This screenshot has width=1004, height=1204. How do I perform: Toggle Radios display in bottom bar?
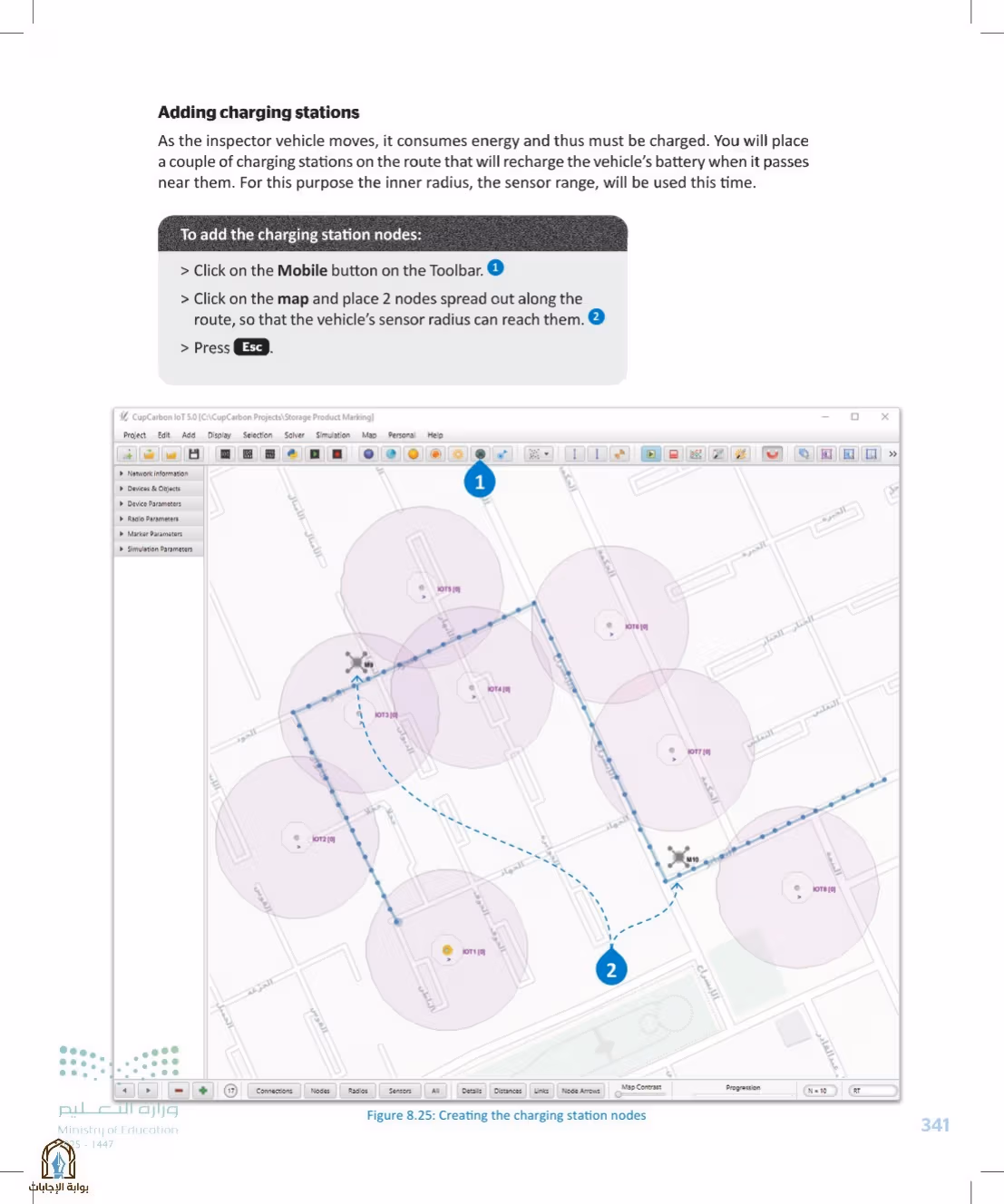[x=358, y=1091]
